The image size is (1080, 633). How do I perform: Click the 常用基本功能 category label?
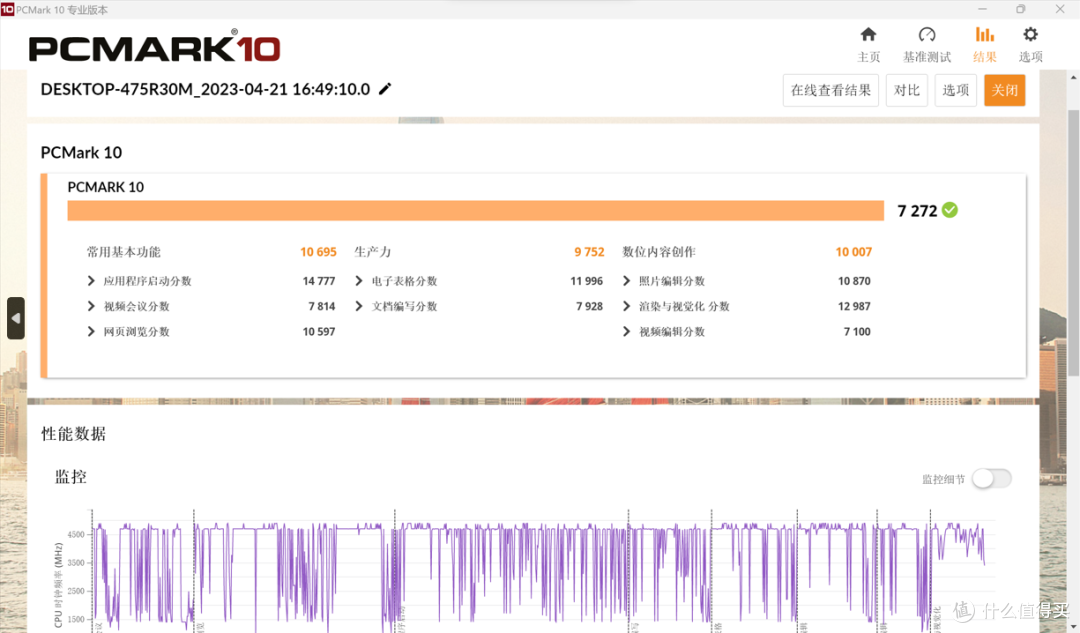point(123,252)
